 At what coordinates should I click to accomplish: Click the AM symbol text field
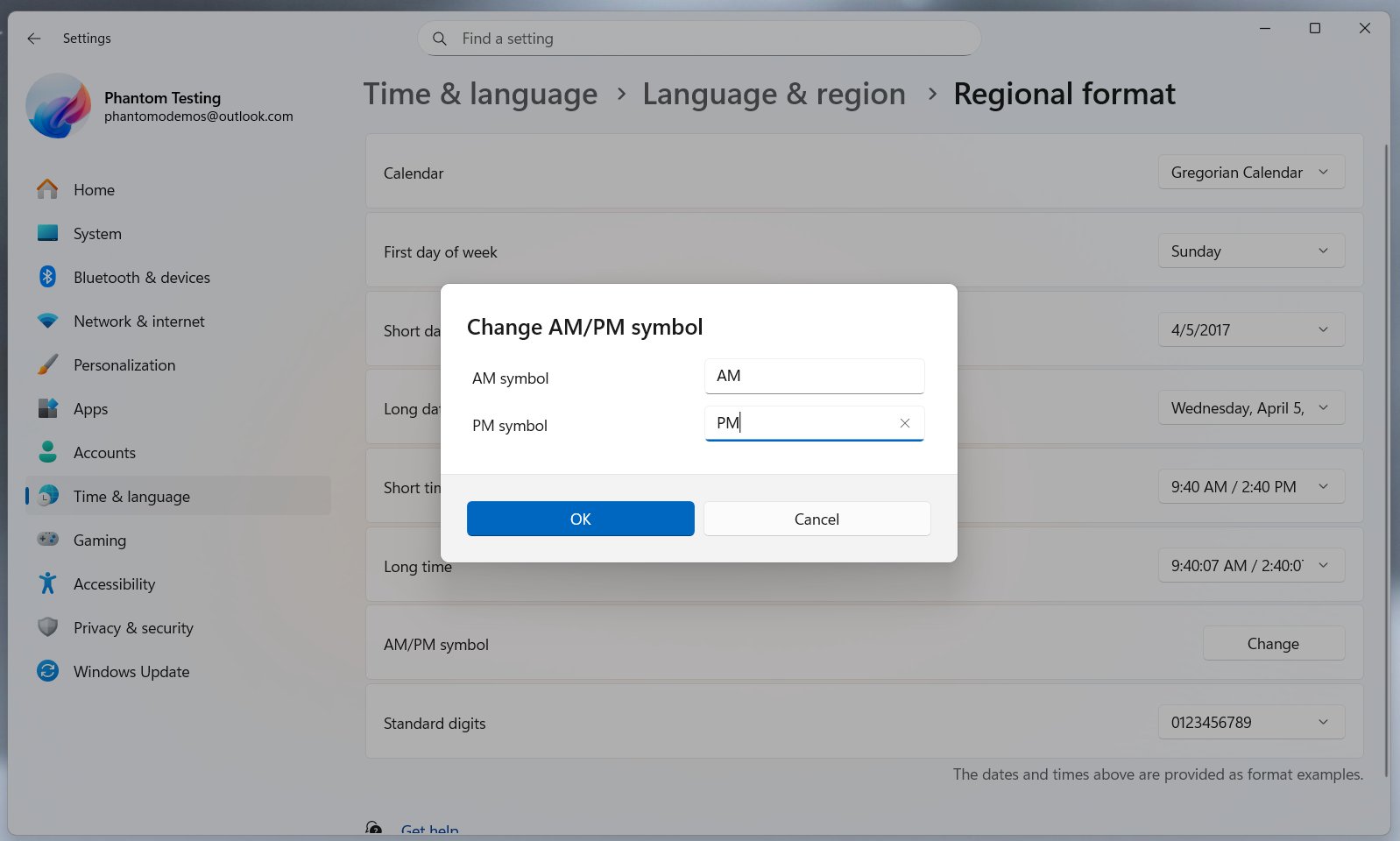point(813,376)
